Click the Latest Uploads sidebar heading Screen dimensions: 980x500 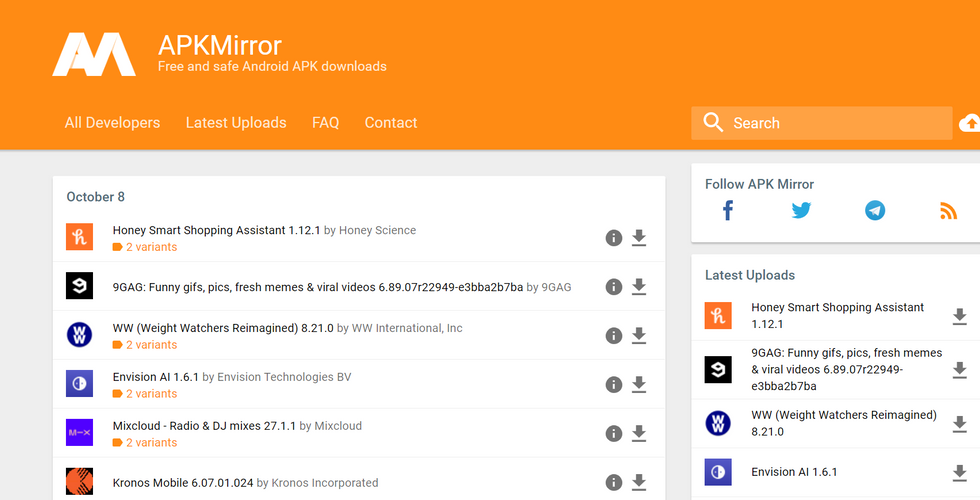pyautogui.click(x=750, y=275)
